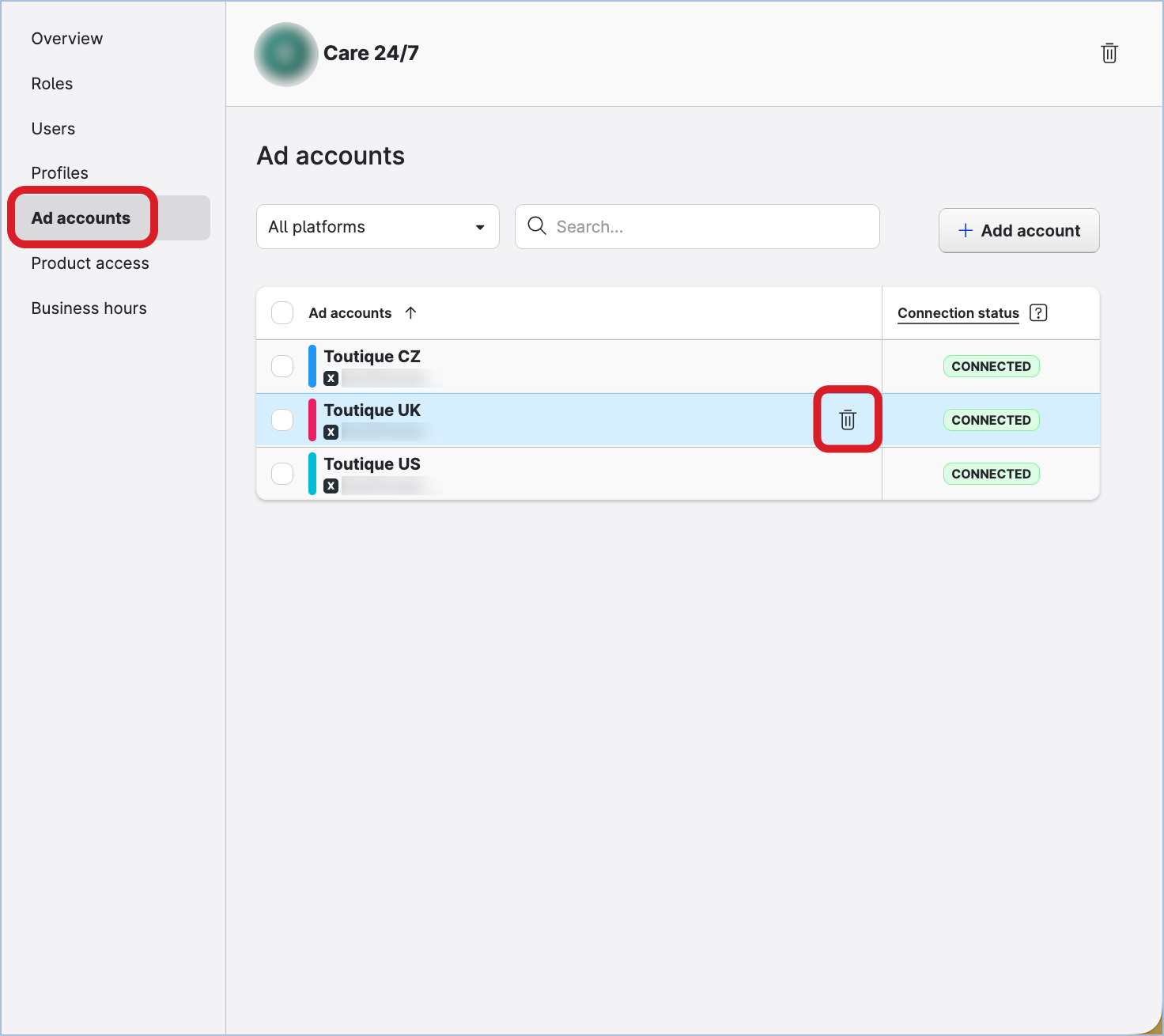
Task: Click the pink color bar beside Toutique UK
Action: point(312,419)
